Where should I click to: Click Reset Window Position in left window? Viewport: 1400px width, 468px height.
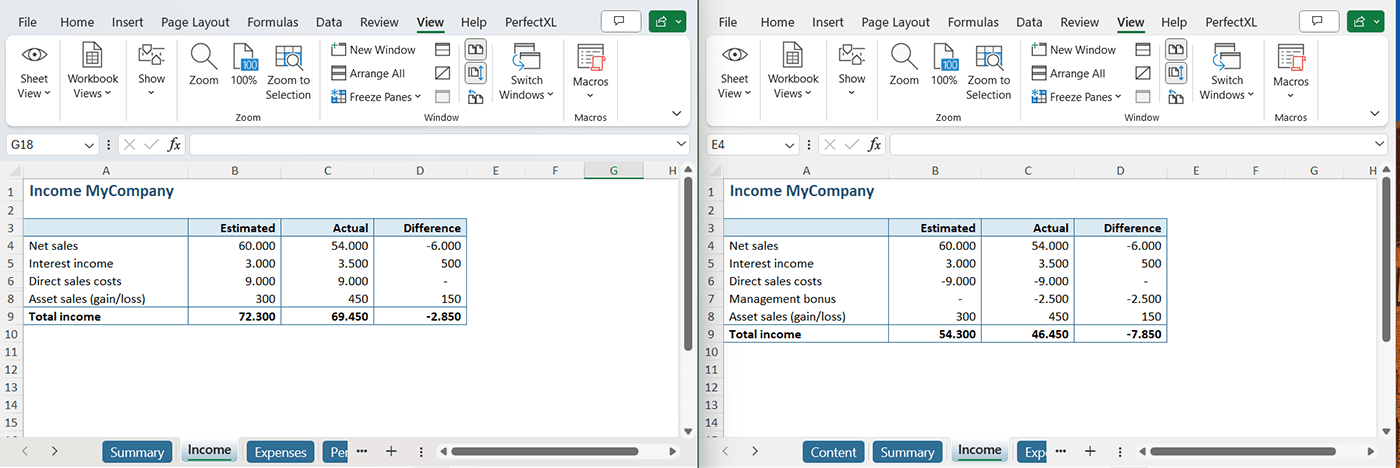coord(476,97)
